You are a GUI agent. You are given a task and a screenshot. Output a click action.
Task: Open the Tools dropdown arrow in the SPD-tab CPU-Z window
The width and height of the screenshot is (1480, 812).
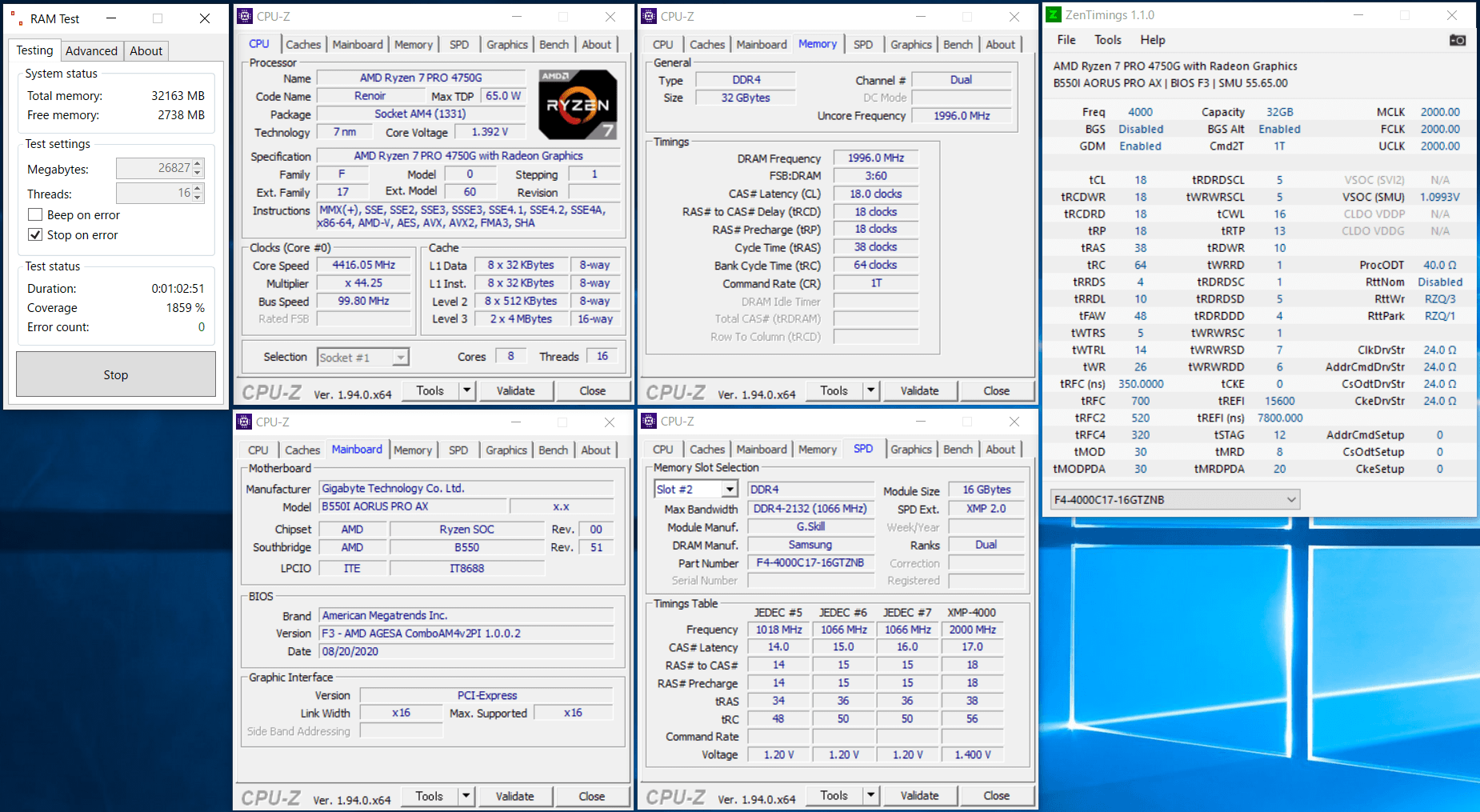click(x=871, y=795)
